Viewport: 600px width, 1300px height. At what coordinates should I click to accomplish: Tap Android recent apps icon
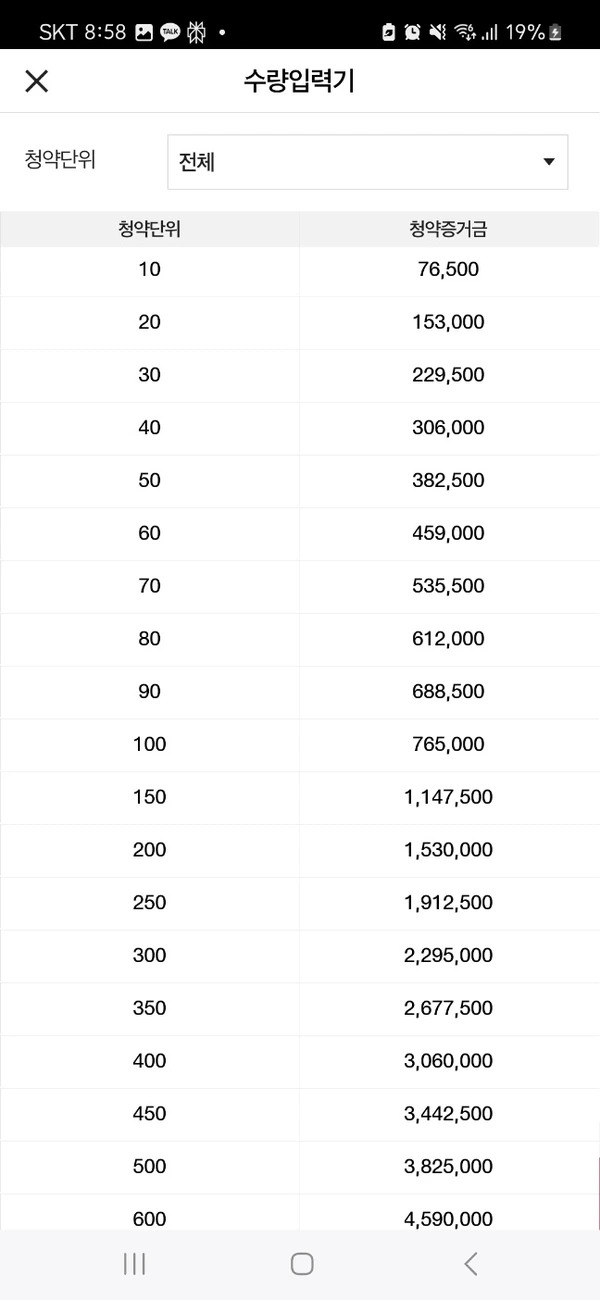(x=134, y=1263)
